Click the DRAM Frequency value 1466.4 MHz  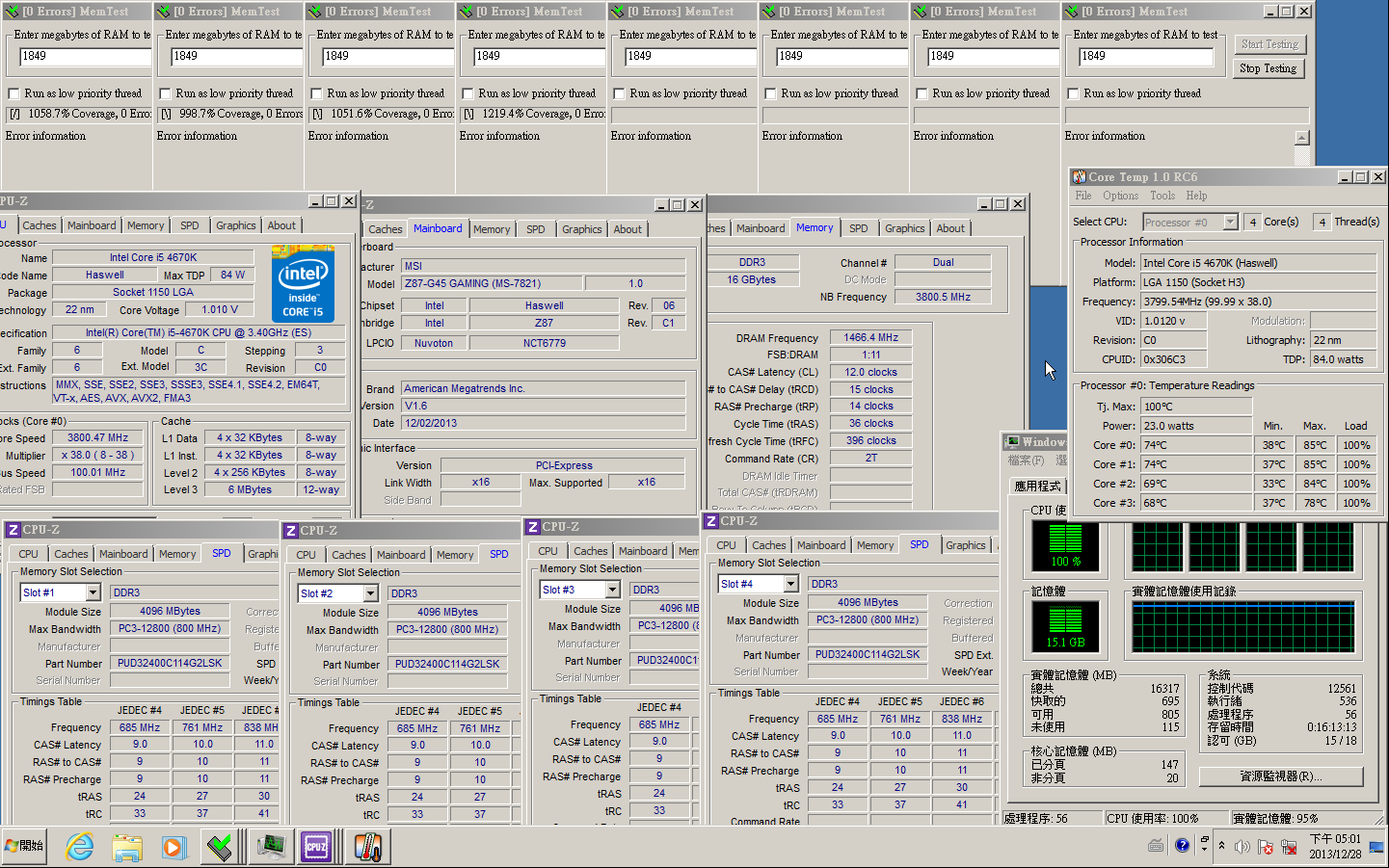click(870, 338)
